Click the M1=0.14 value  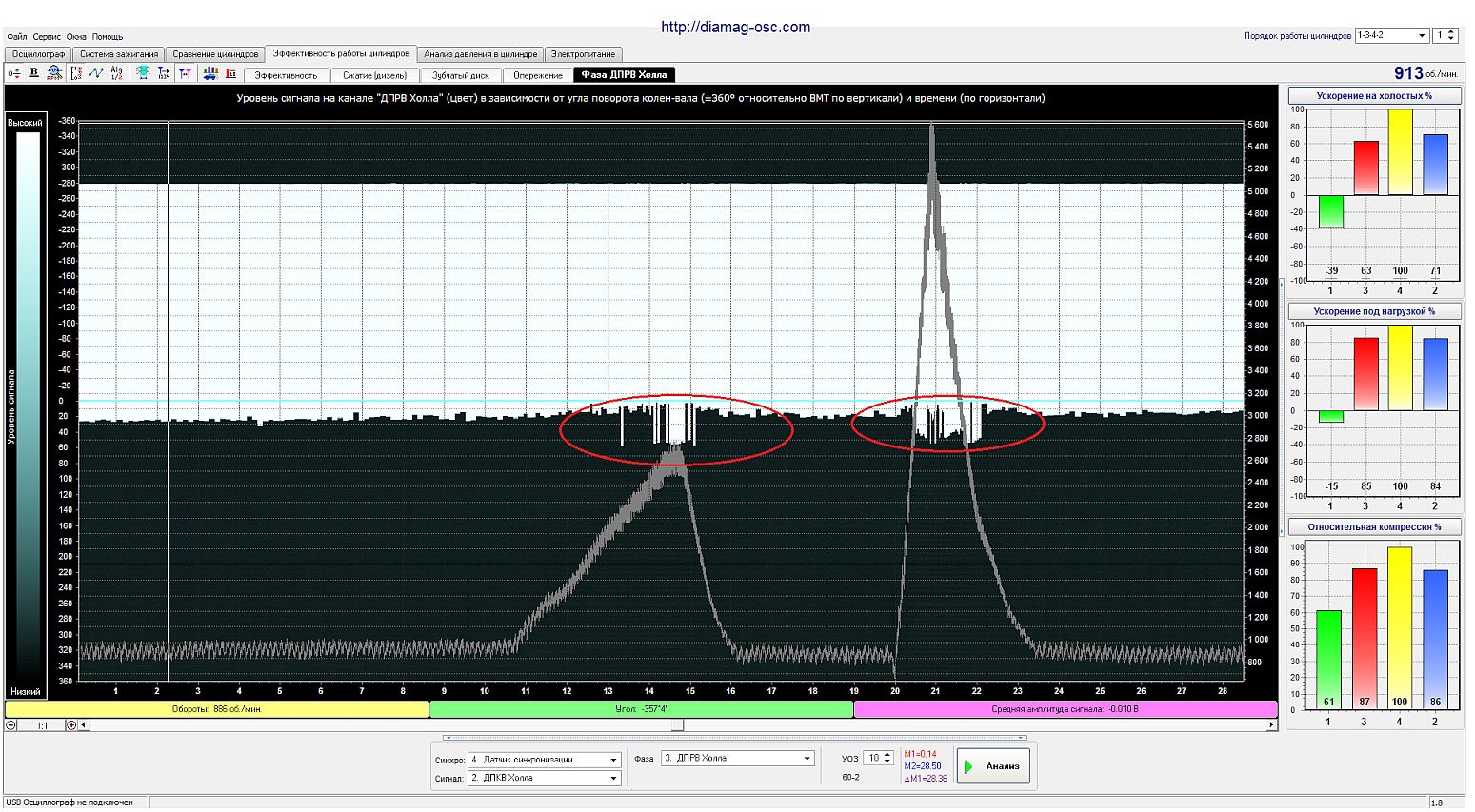click(920, 754)
